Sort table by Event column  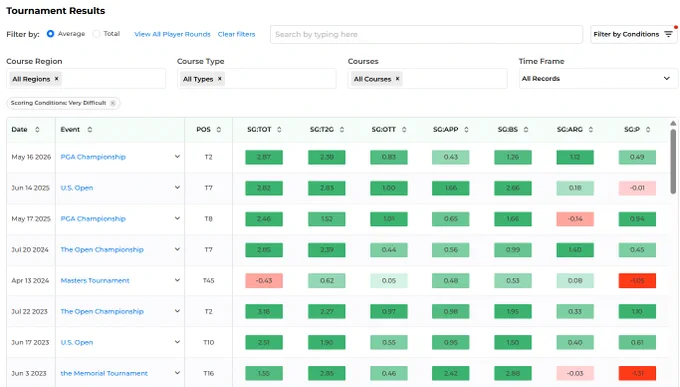coord(90,129)
